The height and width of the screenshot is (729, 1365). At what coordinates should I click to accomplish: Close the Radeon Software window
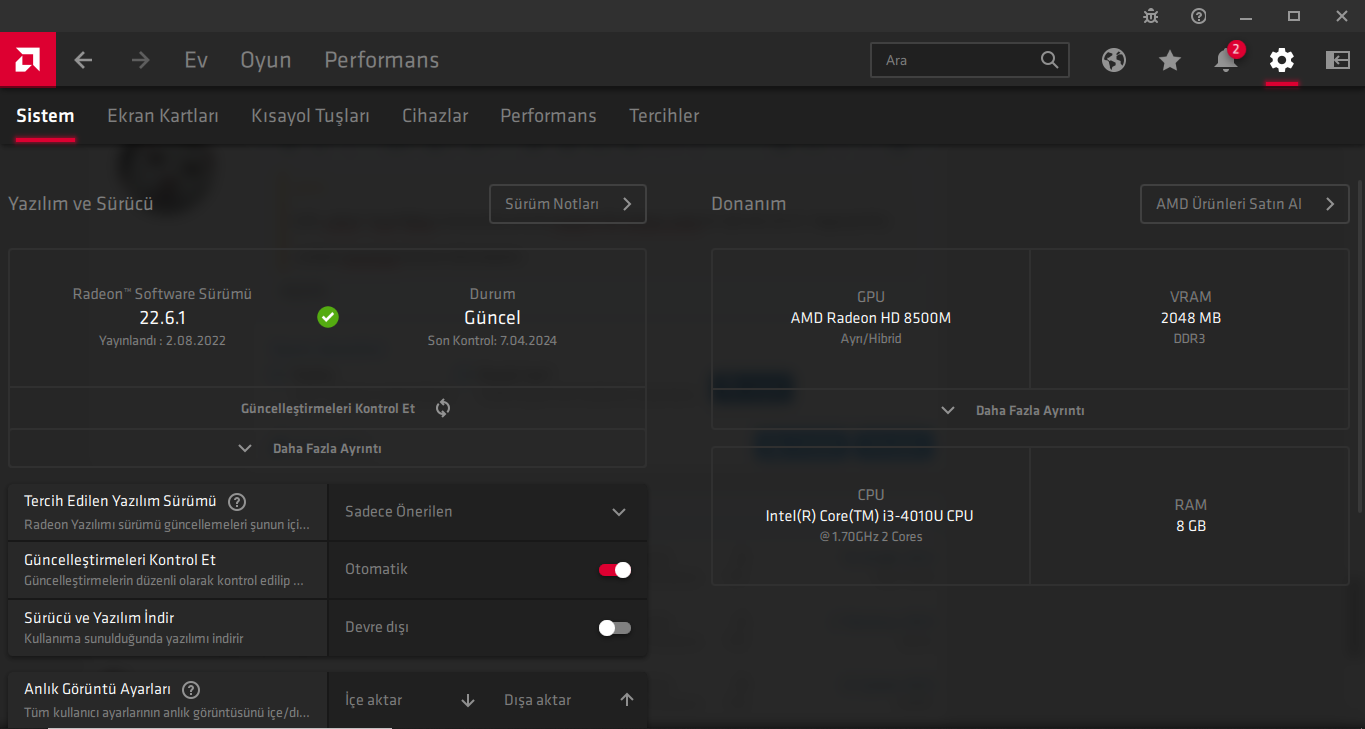[1341, 16]
